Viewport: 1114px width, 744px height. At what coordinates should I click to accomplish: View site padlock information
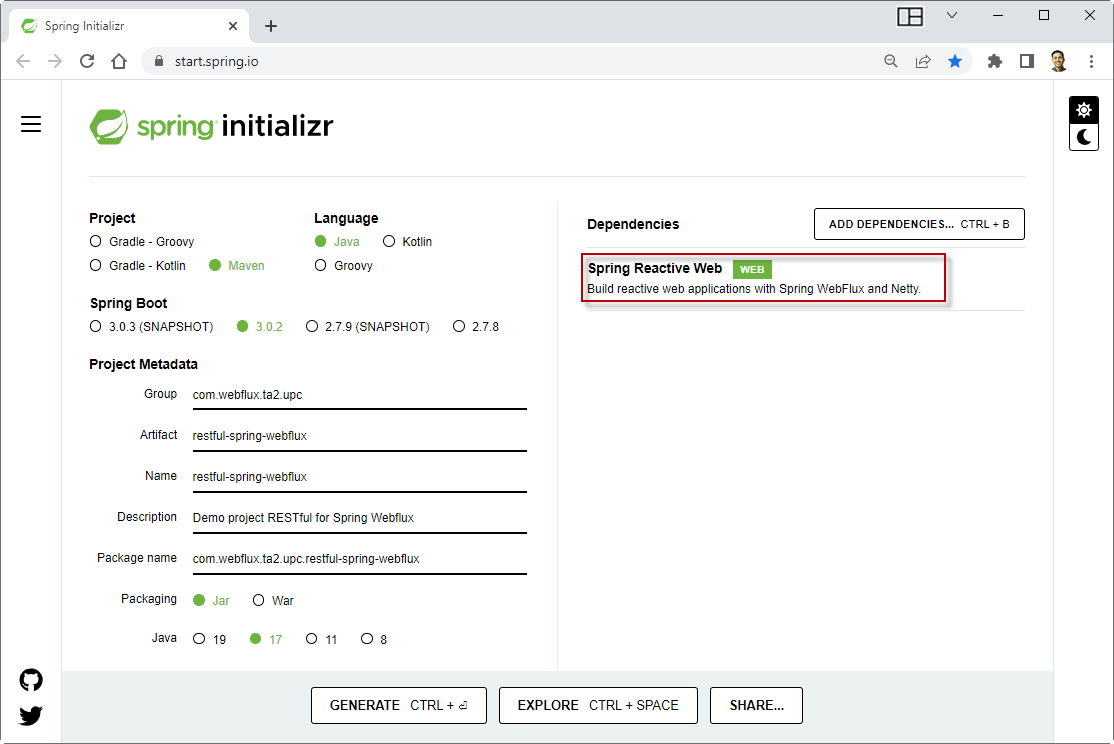[x=158, y=61]
